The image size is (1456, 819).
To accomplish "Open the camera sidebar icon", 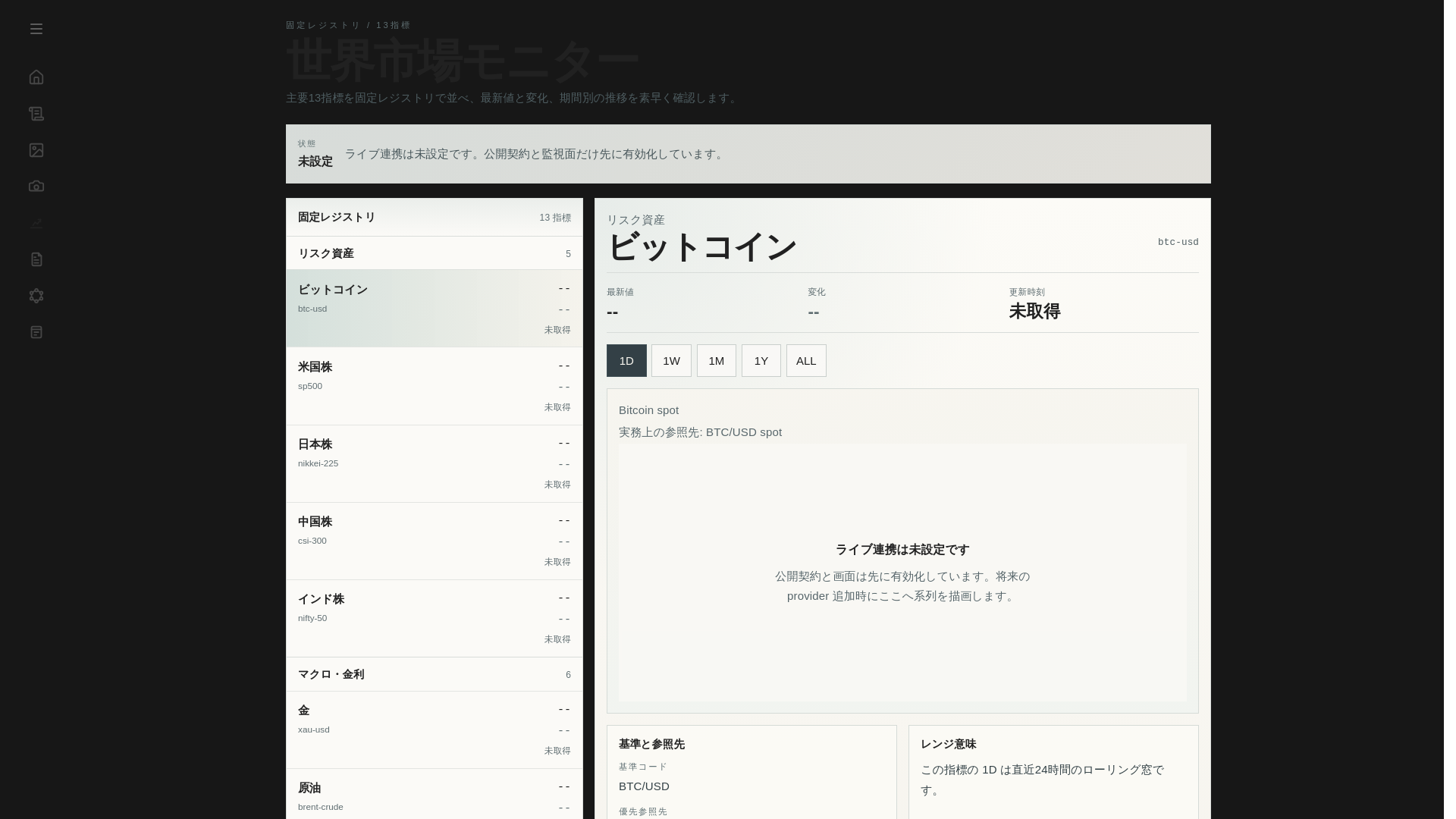I will (x=36, y=187).
